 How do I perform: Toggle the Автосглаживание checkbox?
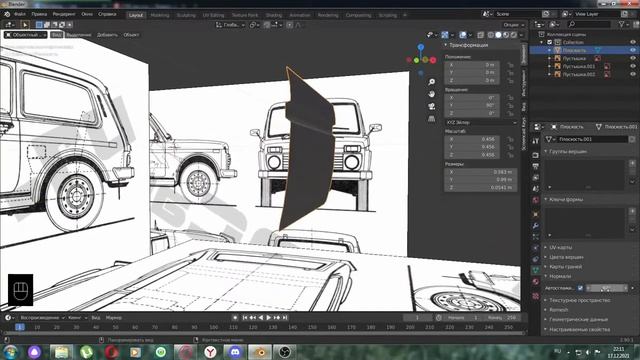click(x=580, y=288)
